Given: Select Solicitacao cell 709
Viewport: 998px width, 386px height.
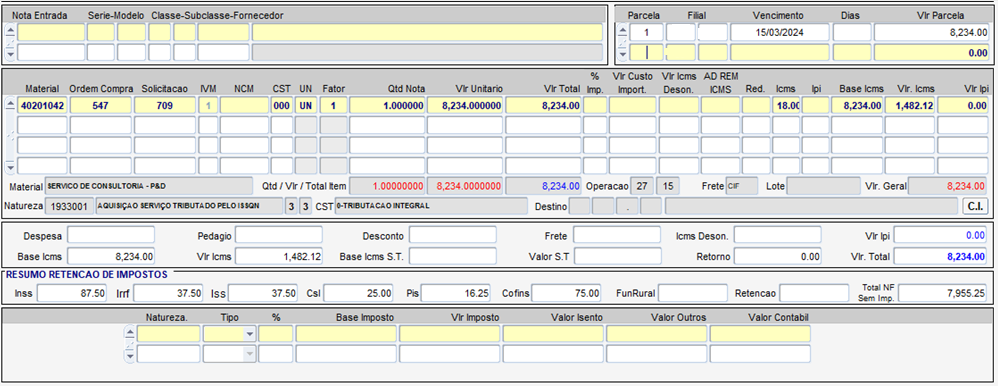Looking at the screenshot, I should click(x=165, y=106).
